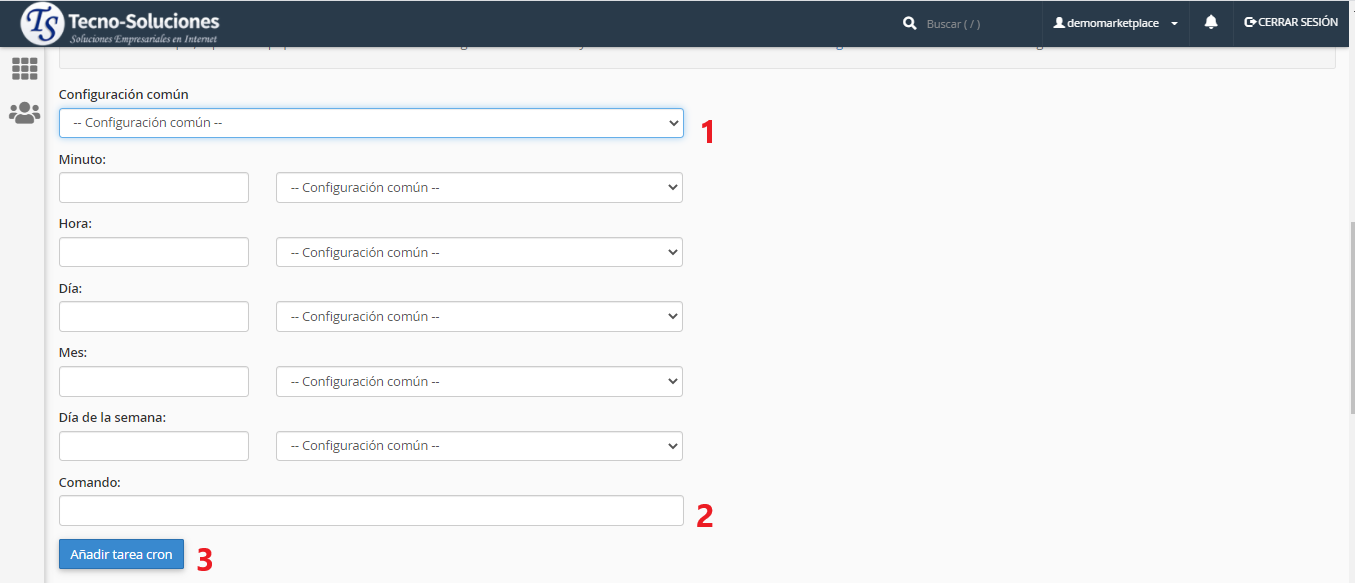Click the logout arrow icon
This screenshot has width=1355, height=583.
(x=1250, y=22)
